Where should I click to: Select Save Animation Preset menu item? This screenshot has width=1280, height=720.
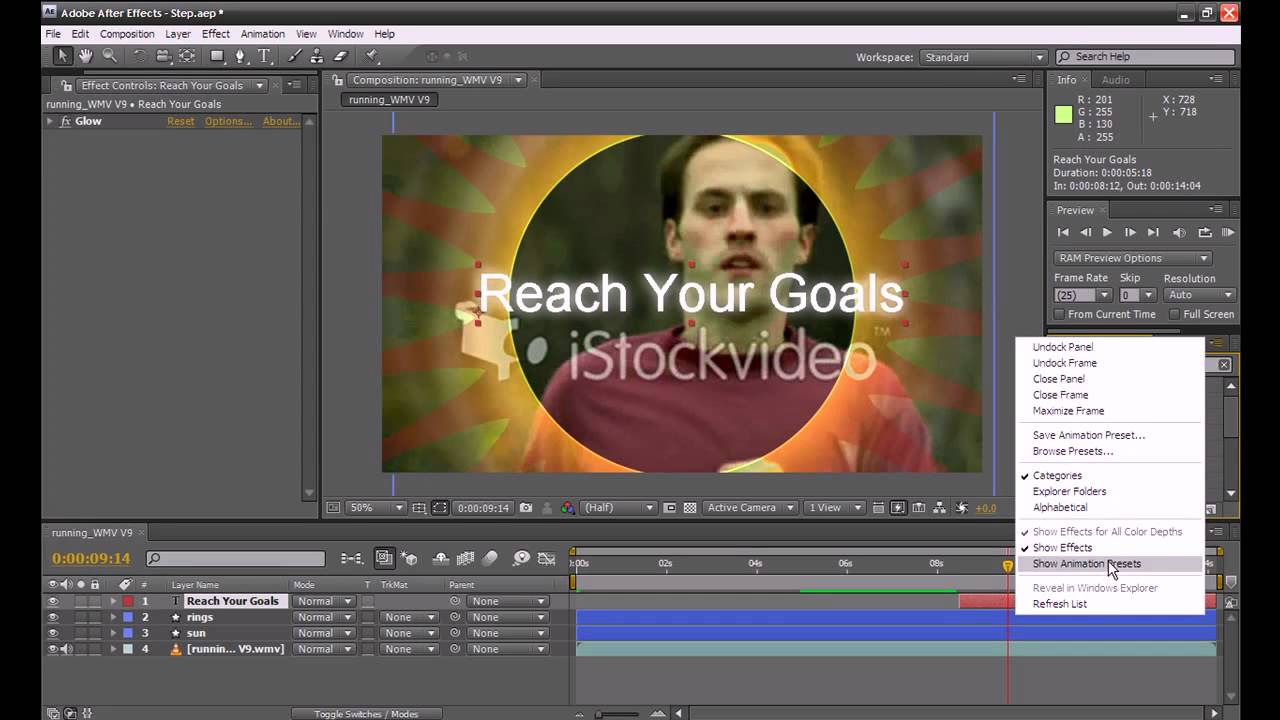1088,435
